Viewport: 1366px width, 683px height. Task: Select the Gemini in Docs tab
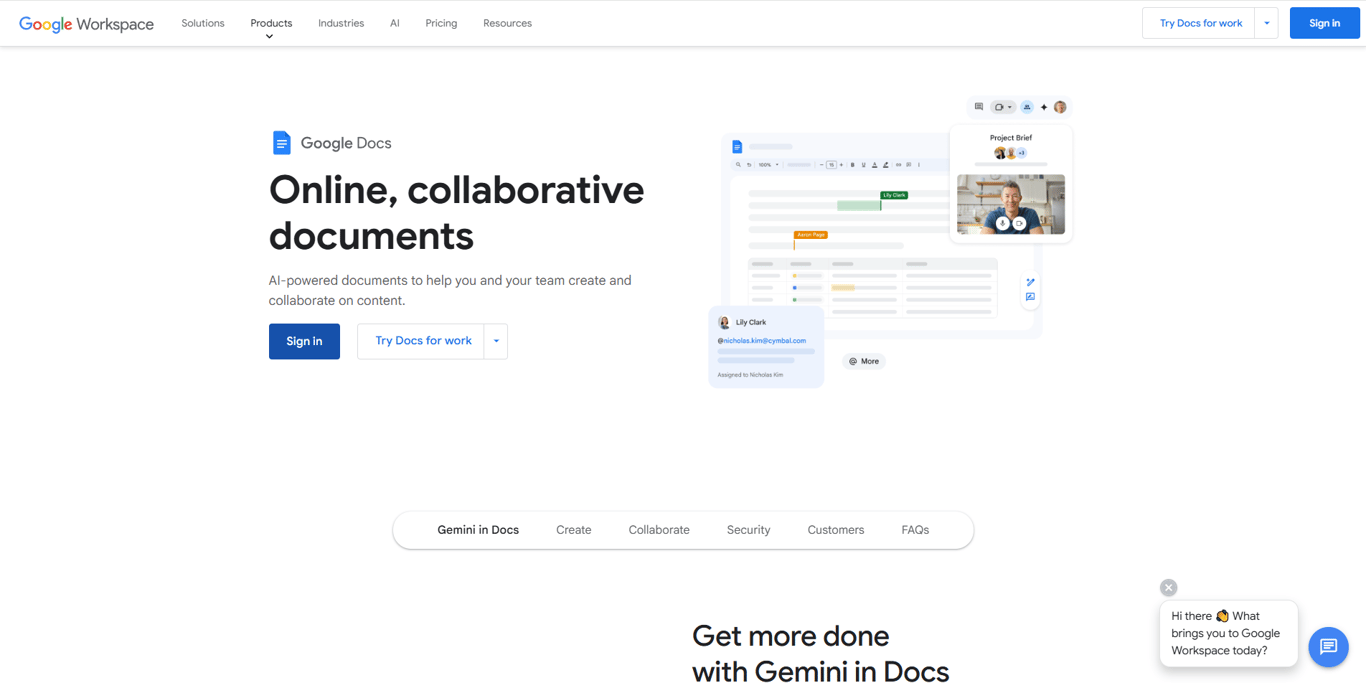click(478, 530)
